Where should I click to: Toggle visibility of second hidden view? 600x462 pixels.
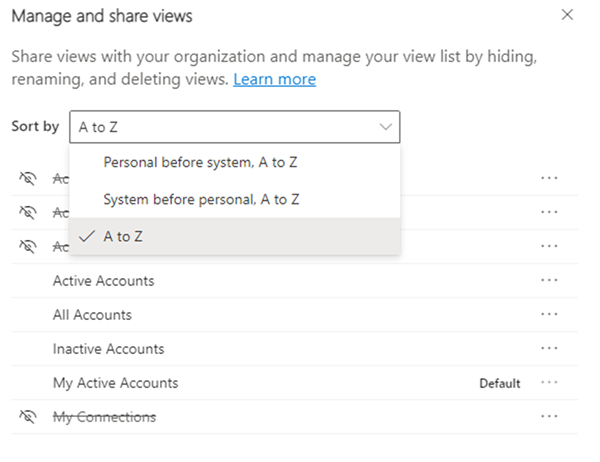27,212
